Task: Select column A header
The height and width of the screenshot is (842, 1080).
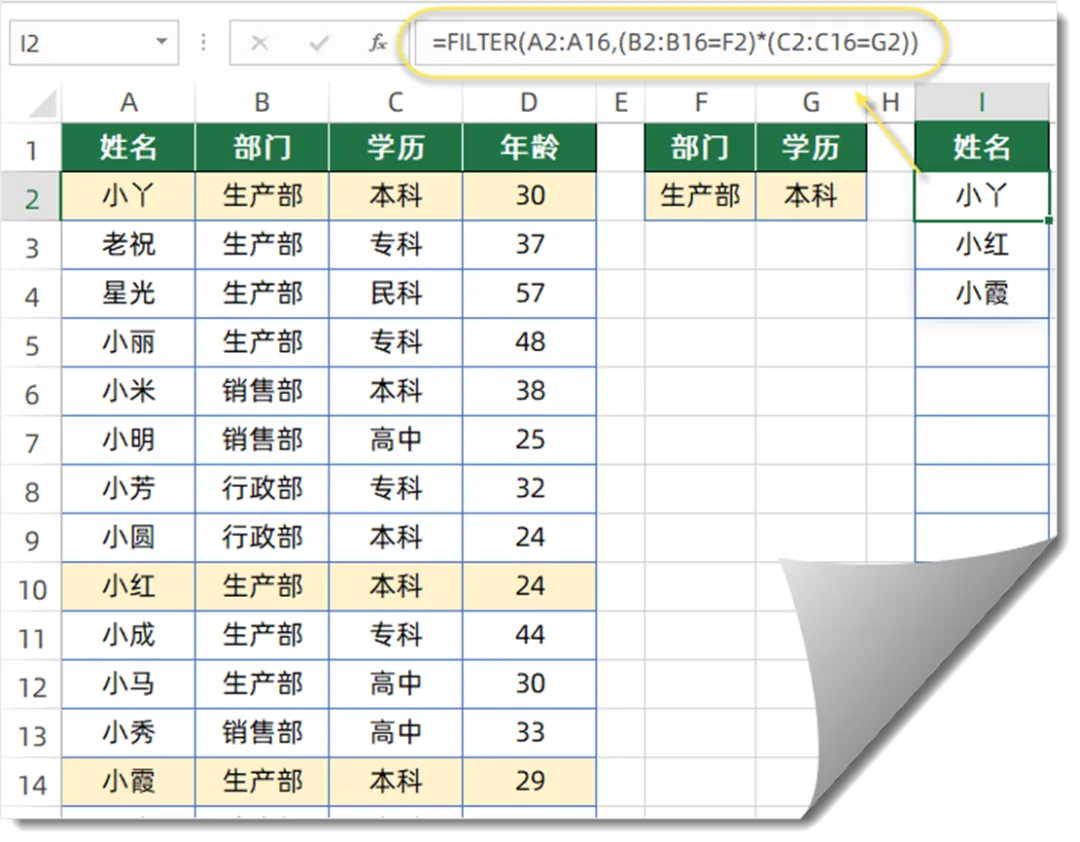Action: click(x=129, y=103)
